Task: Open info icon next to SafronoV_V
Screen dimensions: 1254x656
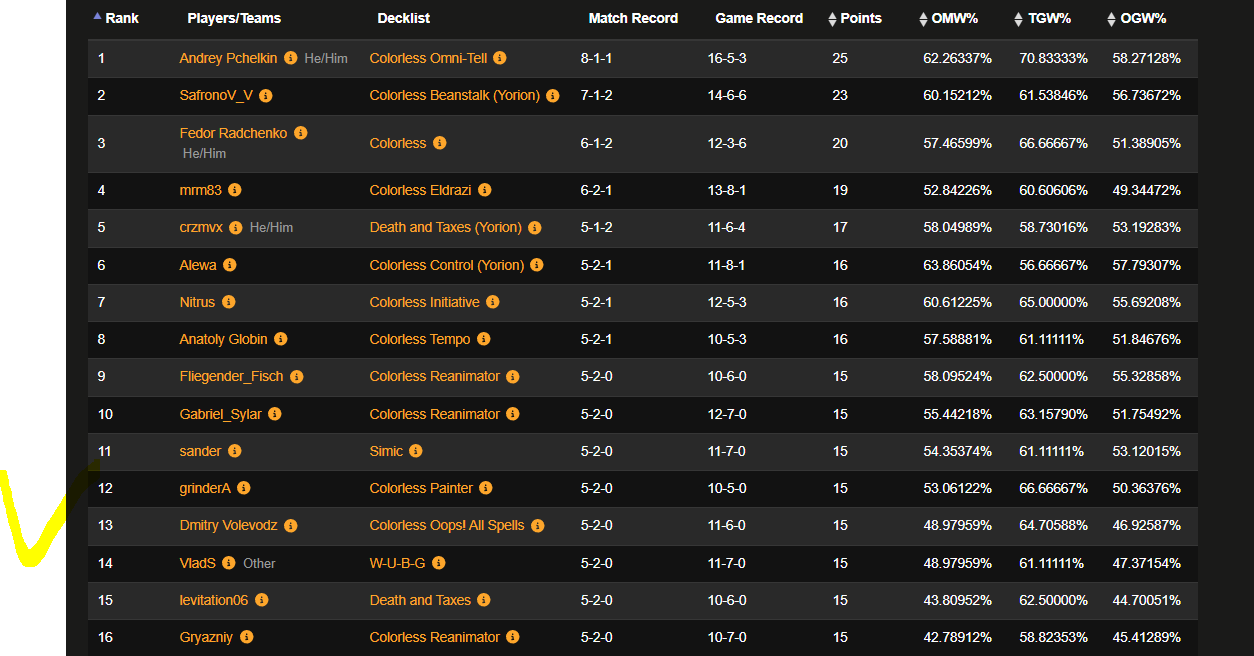Action: click(x=266, y=96)
